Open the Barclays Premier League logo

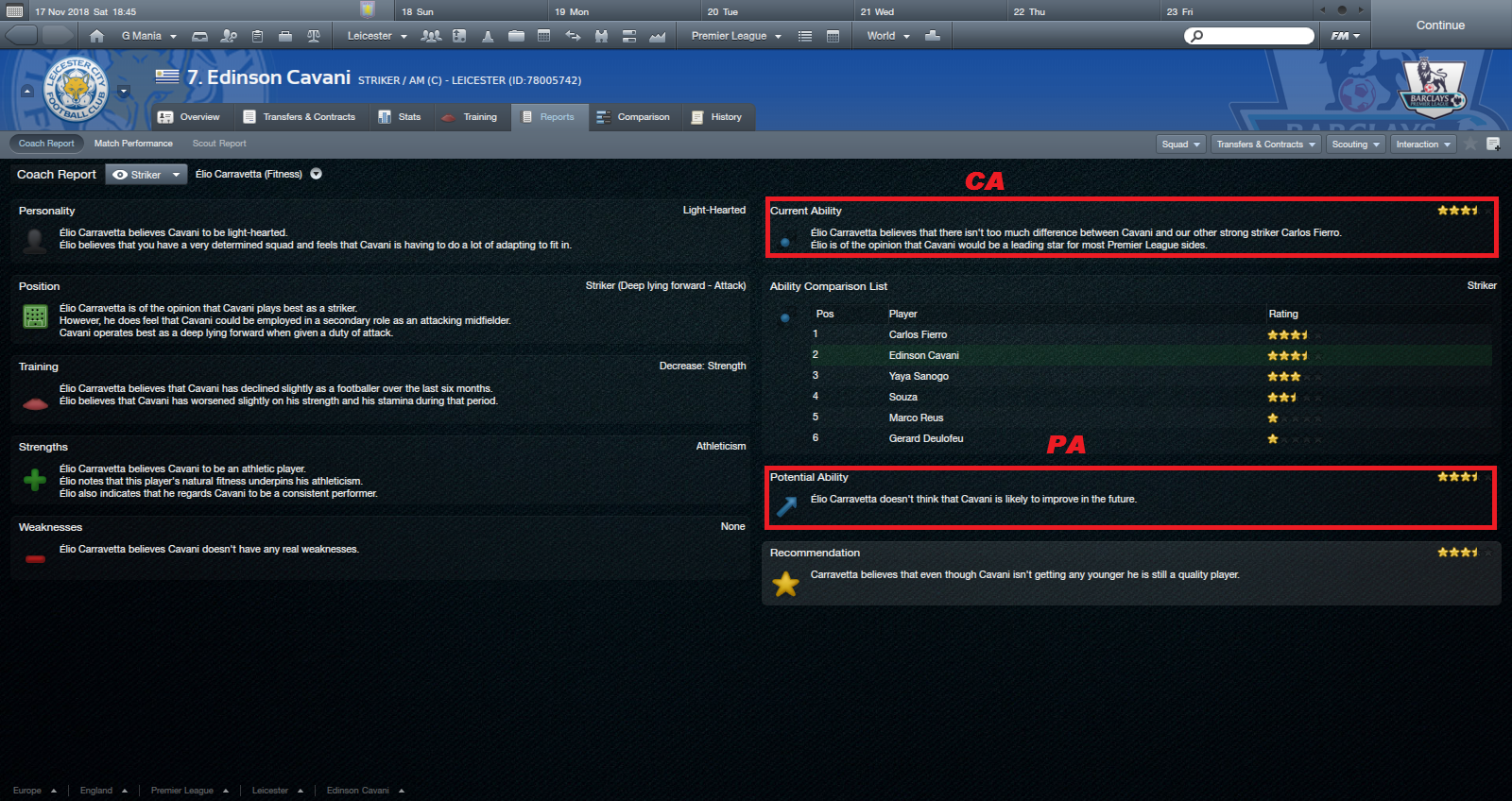point(1432,86)
